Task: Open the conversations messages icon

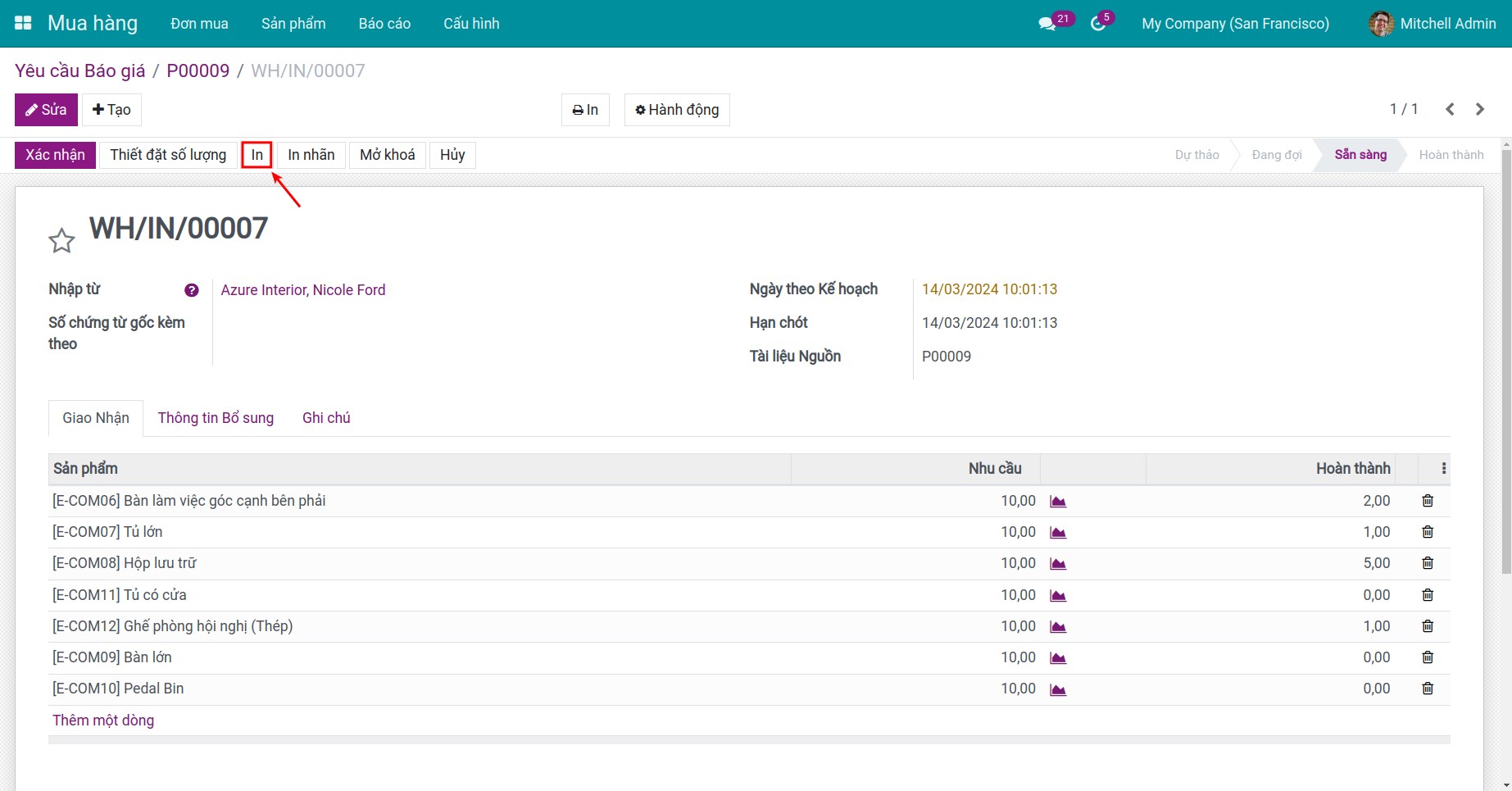Action: (x=1047, y=24)
